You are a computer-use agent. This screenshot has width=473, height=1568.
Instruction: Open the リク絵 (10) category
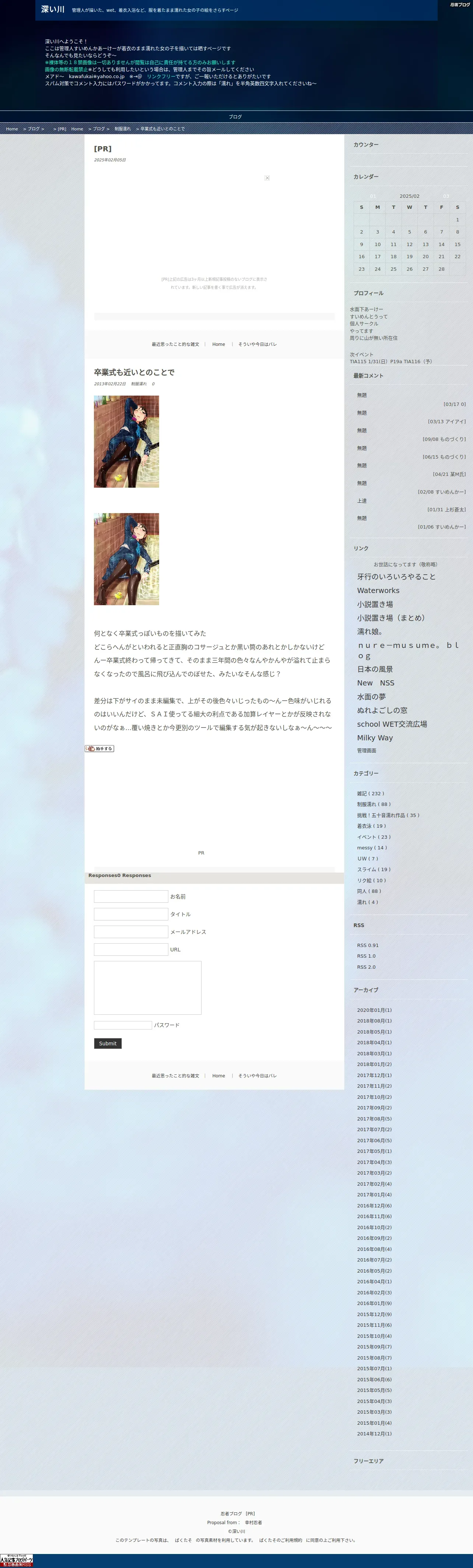[371, 880]
